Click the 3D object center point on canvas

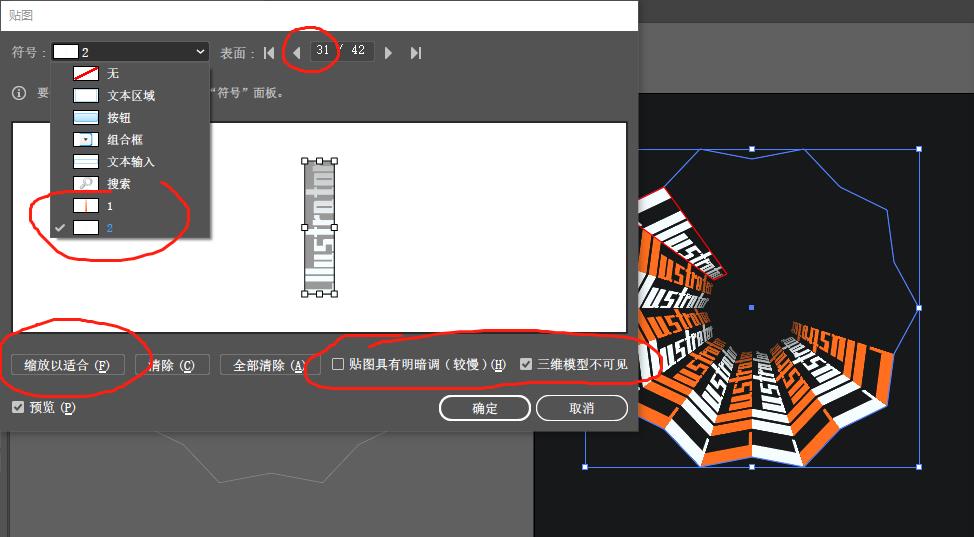coord(752,308)
